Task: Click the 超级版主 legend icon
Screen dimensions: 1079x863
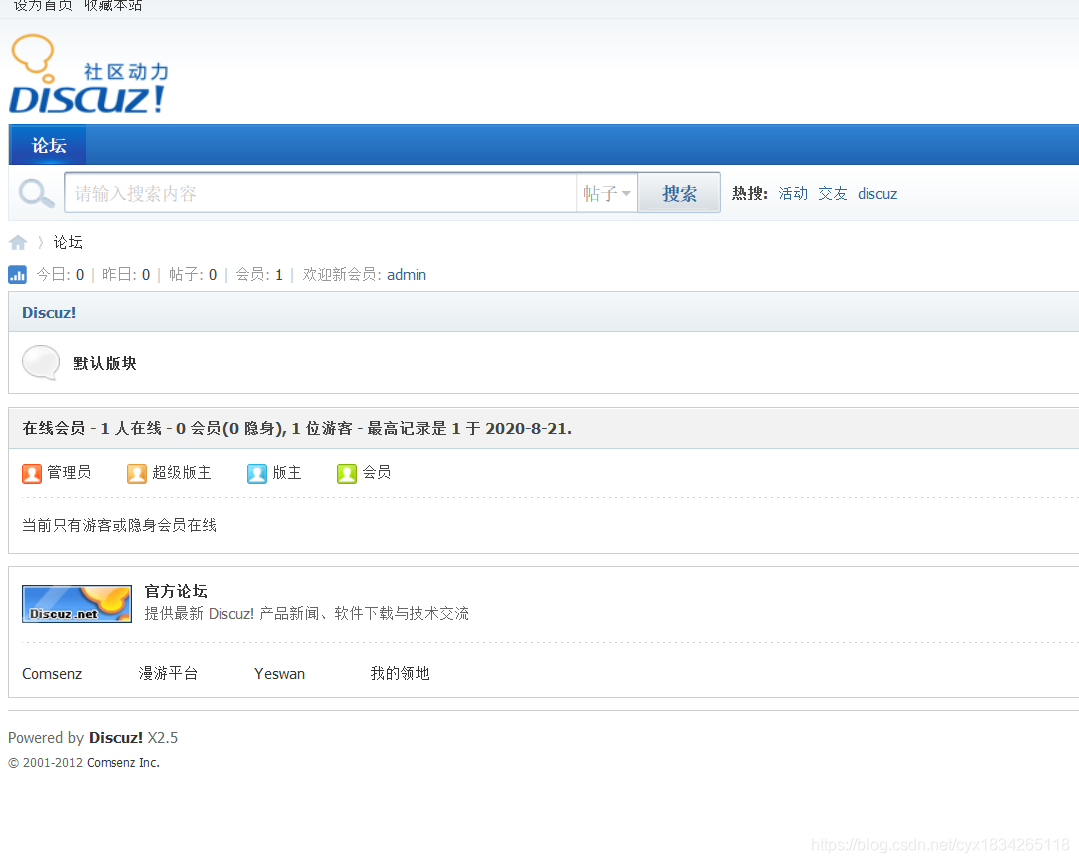Action: [137, 473]
